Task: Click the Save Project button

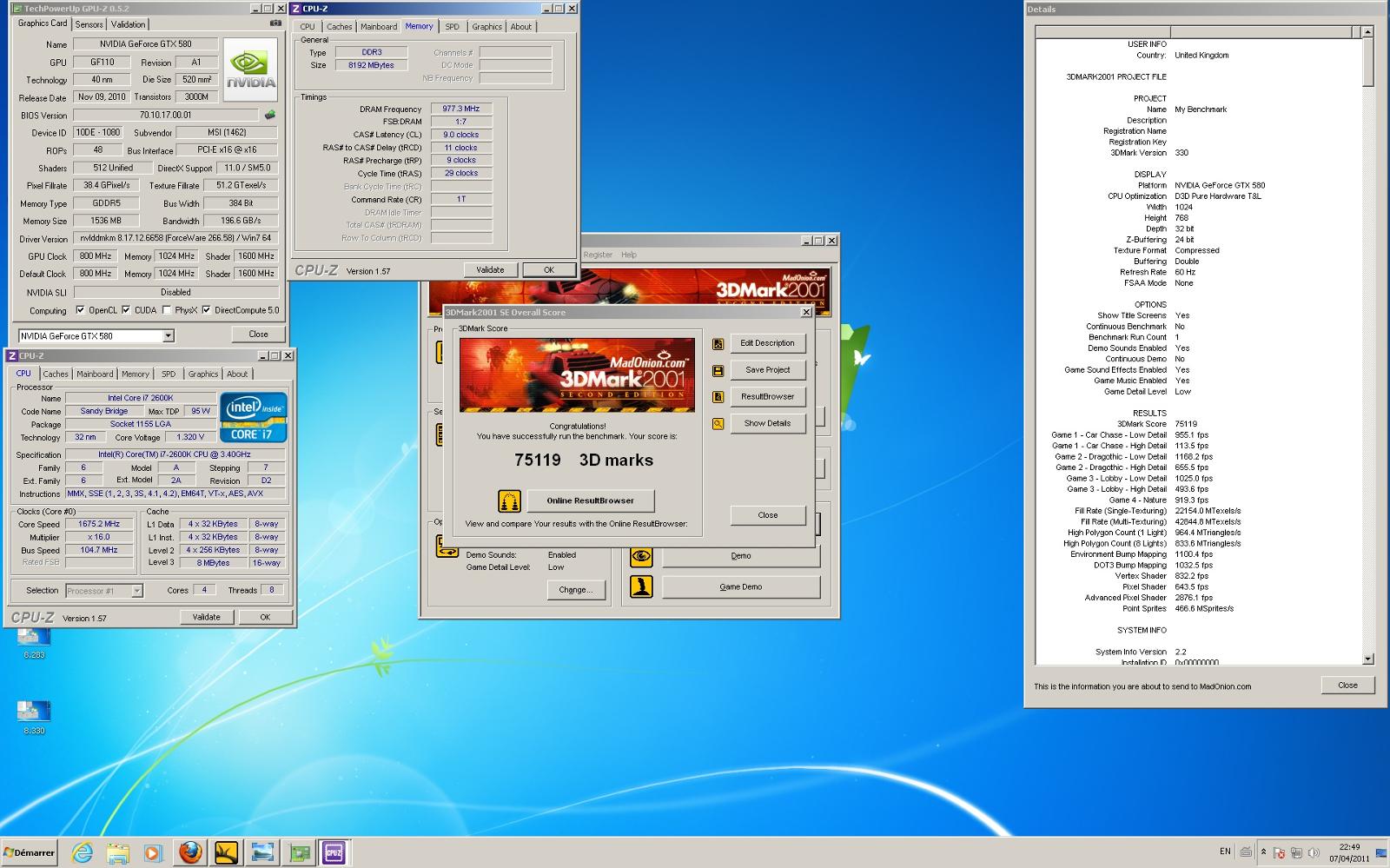Action: point(768,370)
